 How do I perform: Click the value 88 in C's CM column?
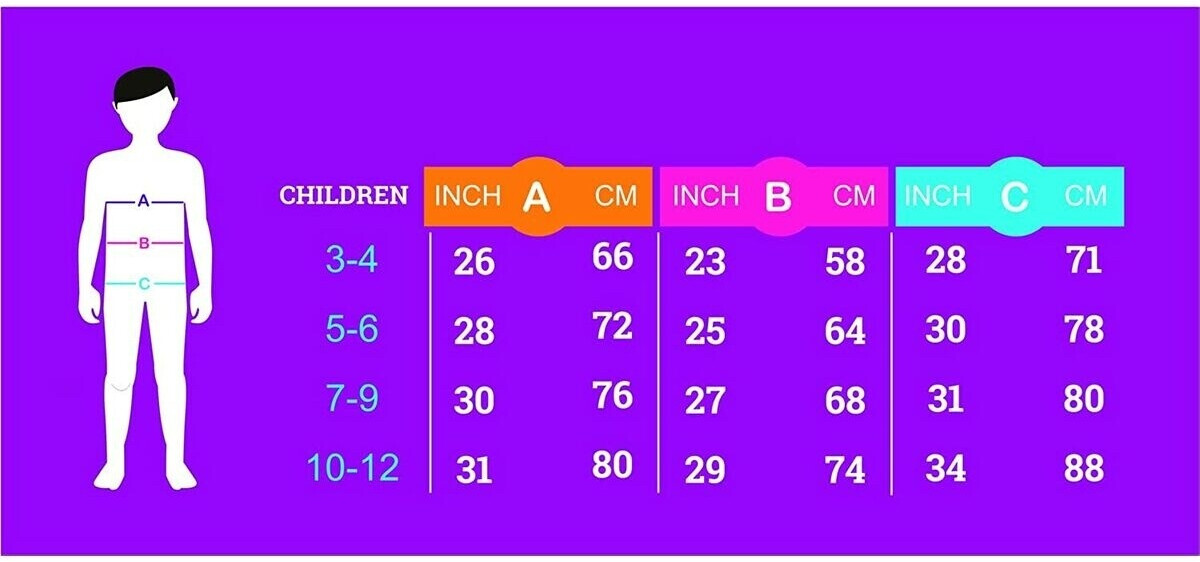point(1083,468)
